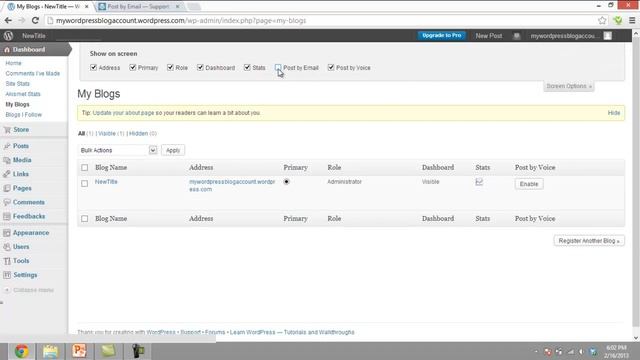Open sticky notes app in taskbar
640x360 pixels.
pos(109,351)
